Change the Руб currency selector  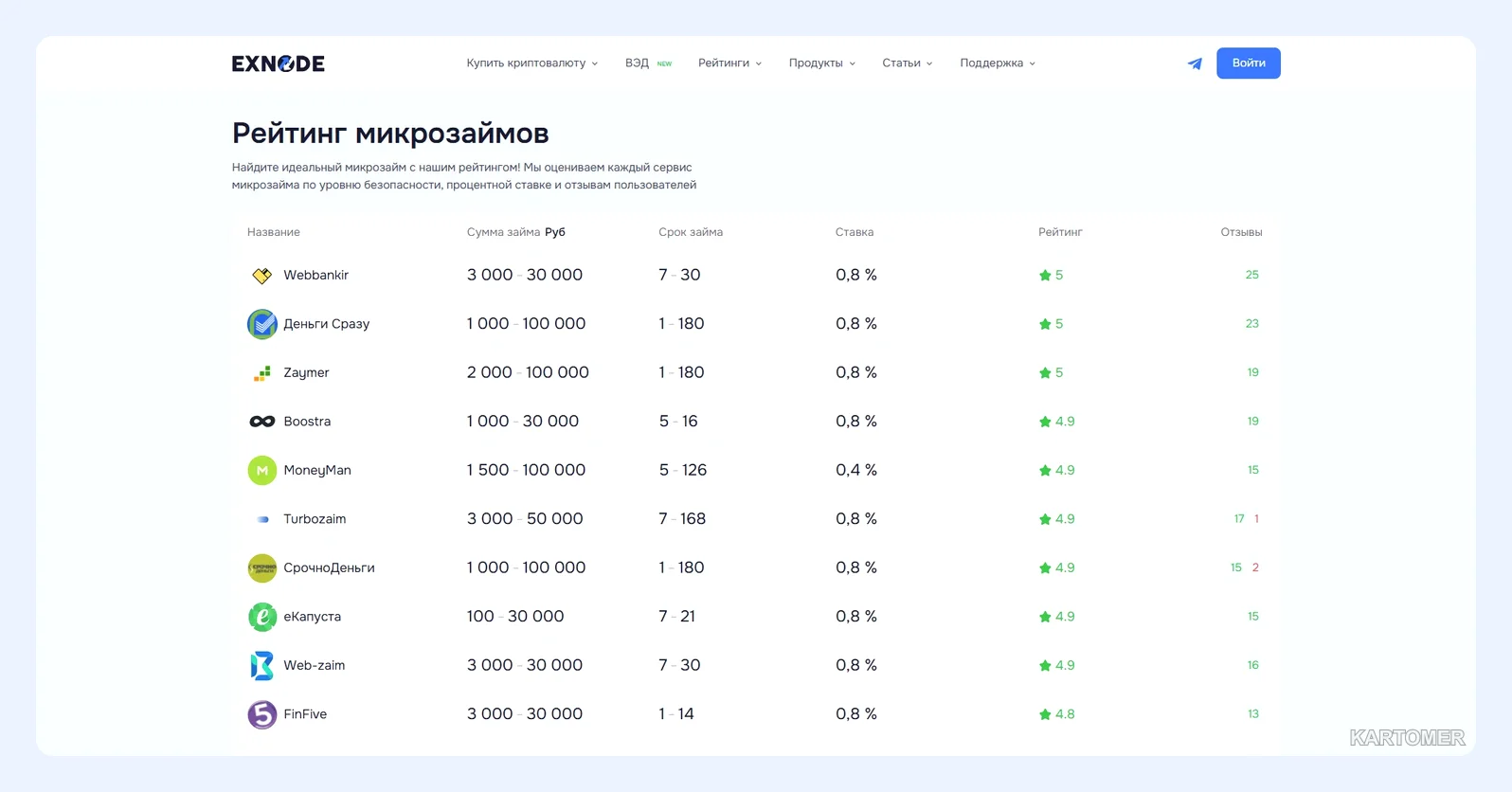[555, 232]
